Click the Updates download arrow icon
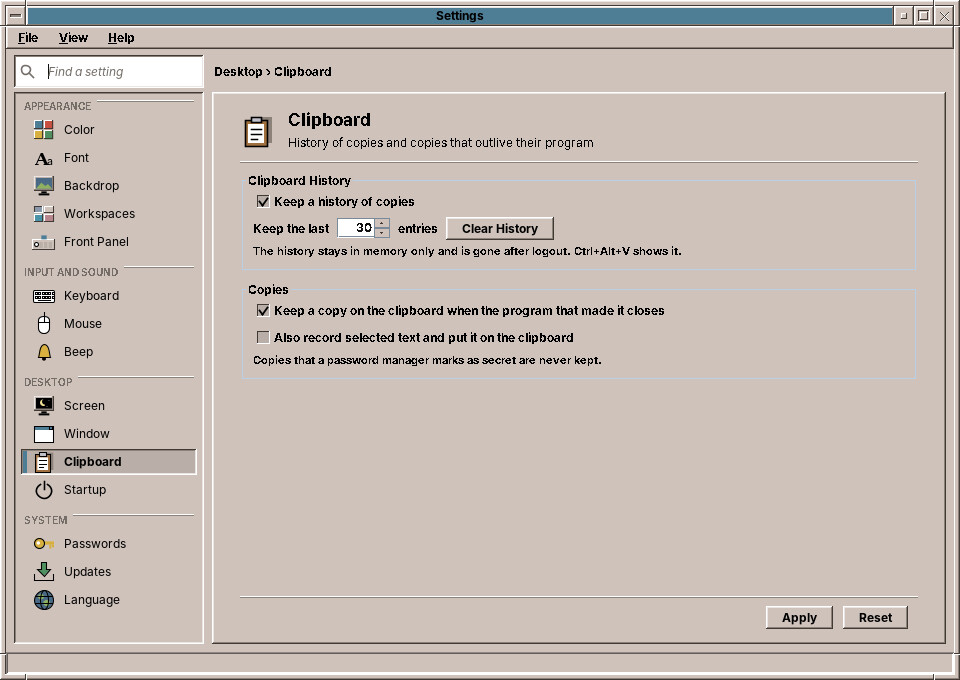The image size is (960, 680). 43,572
